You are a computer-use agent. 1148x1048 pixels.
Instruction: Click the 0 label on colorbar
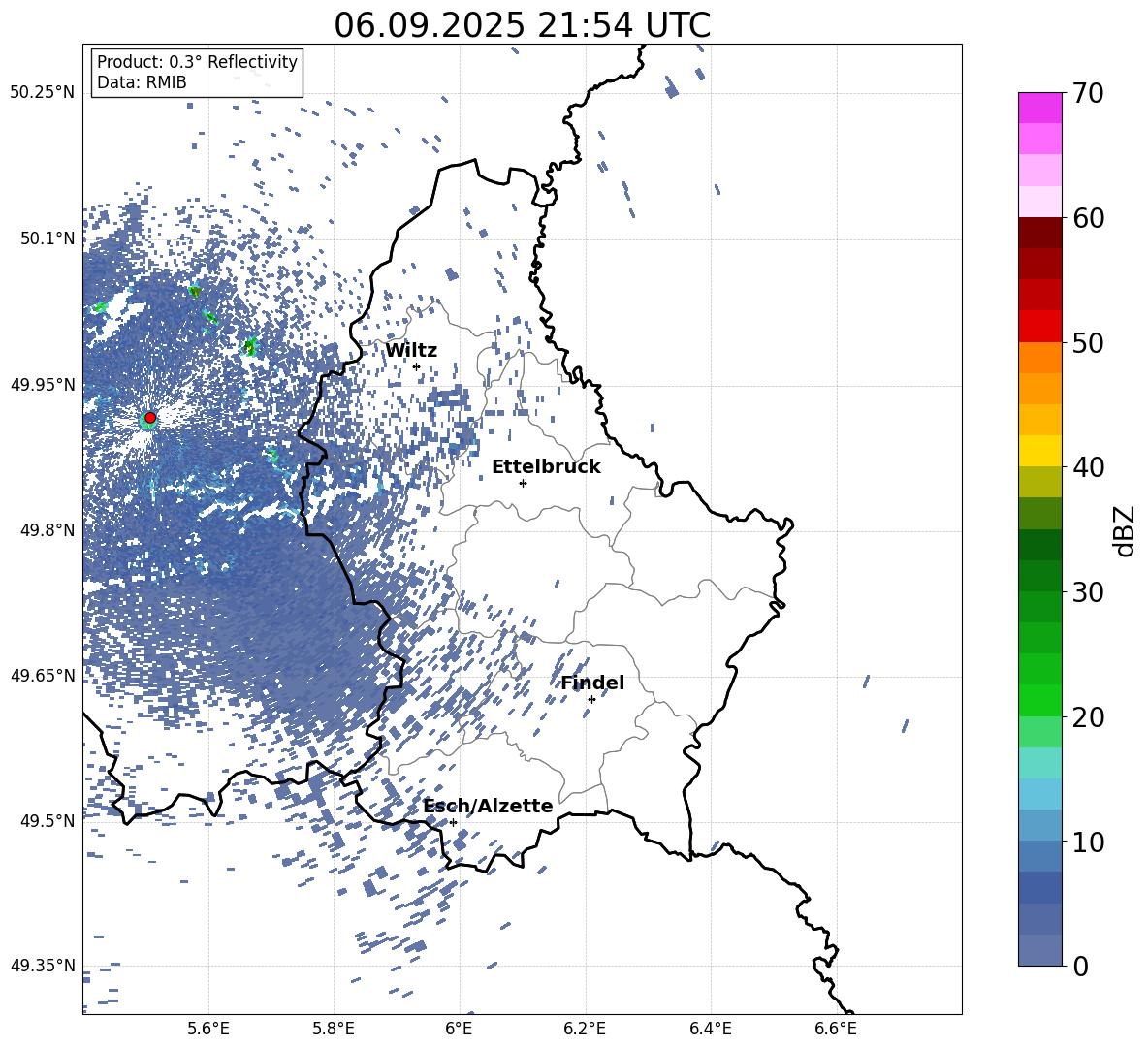(x=1081, y=966)
